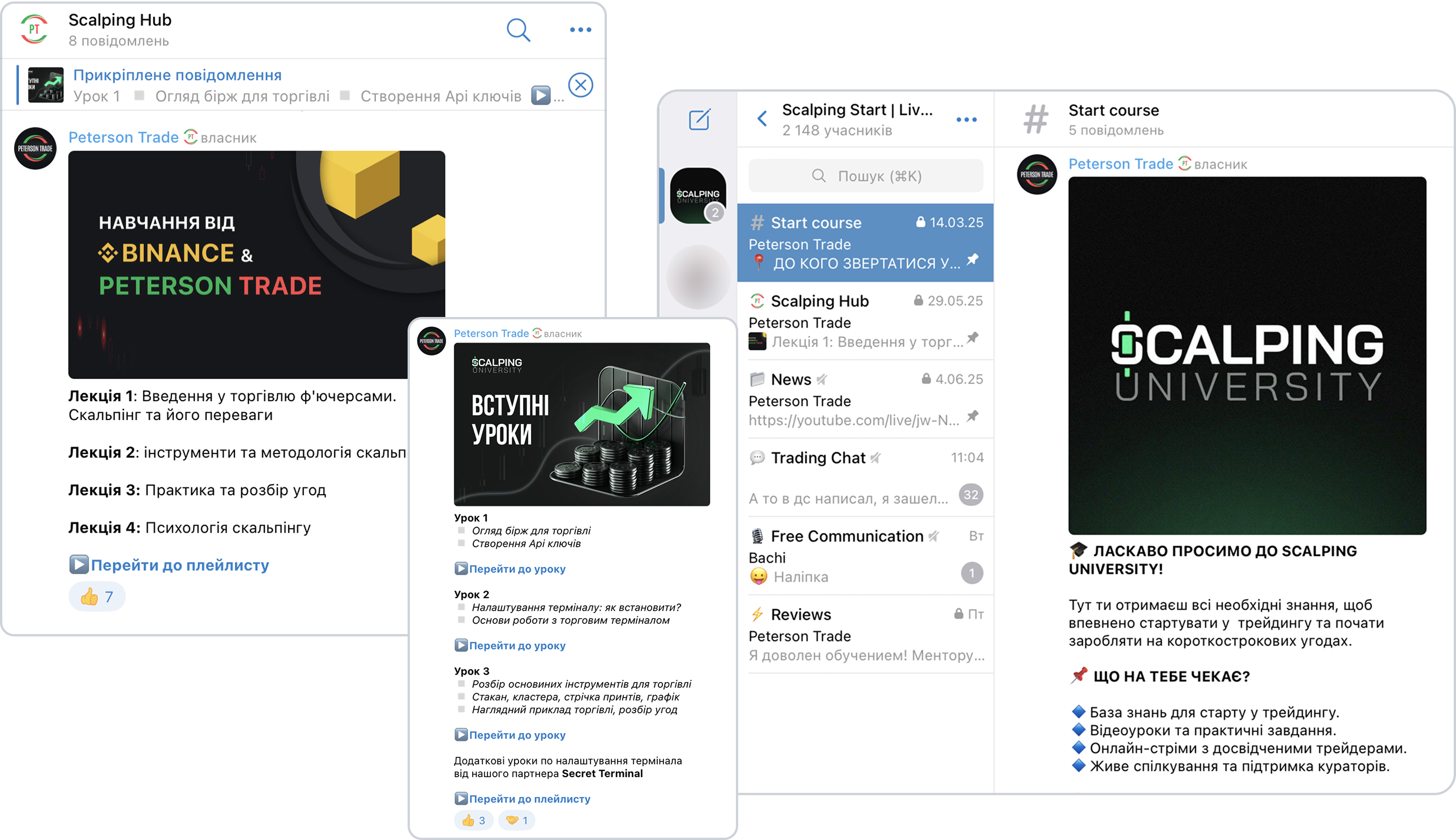Open three-dots menu in Scalping Hub header
This screenshot has height=840, width=1456.
[580, 30]
